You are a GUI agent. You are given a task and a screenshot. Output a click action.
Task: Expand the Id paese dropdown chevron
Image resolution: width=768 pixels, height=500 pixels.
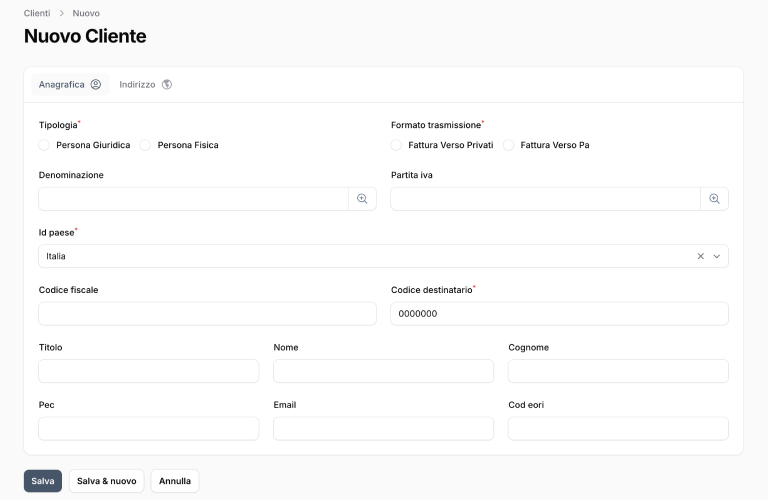(717, 256)
